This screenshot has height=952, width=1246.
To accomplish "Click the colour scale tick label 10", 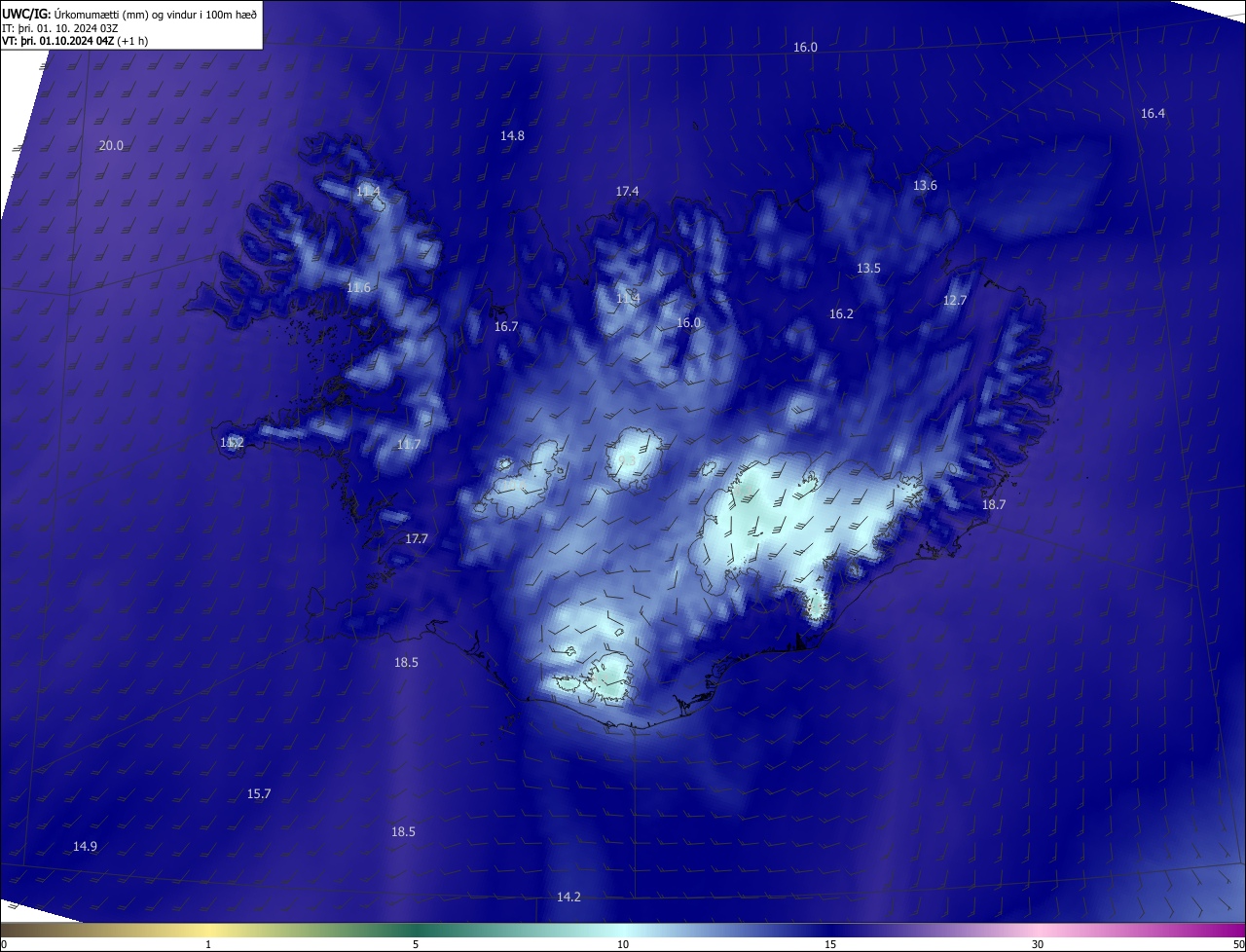I will click(623, 944).
